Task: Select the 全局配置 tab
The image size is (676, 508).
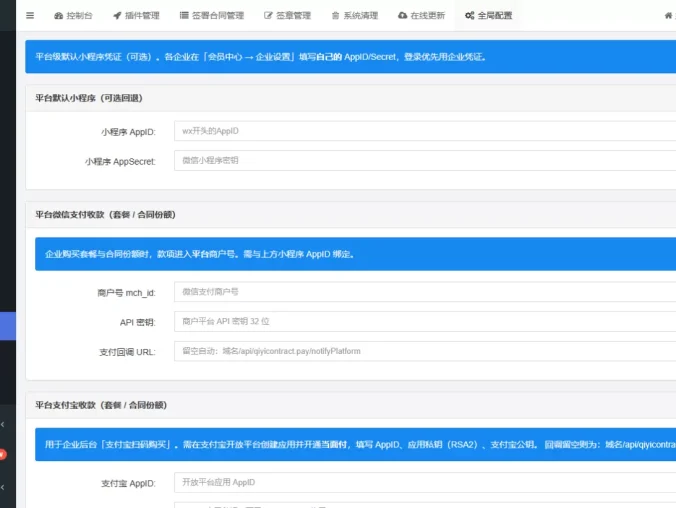Action: [488, 16]
